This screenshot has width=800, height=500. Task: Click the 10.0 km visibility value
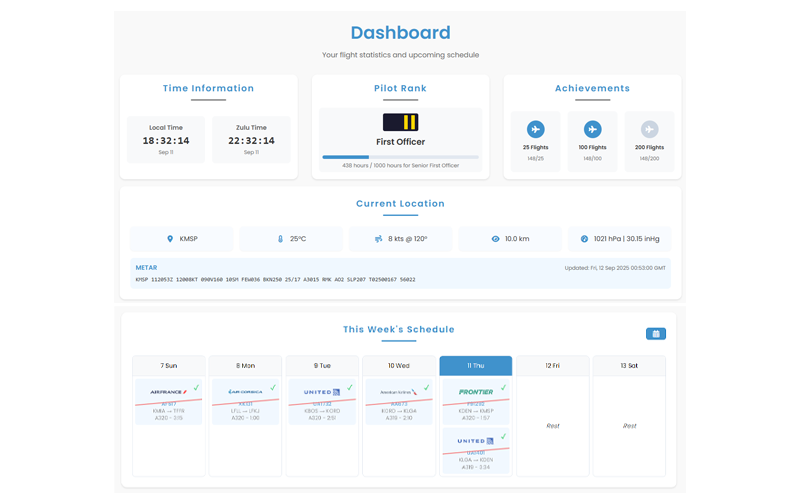coord(517,239)
